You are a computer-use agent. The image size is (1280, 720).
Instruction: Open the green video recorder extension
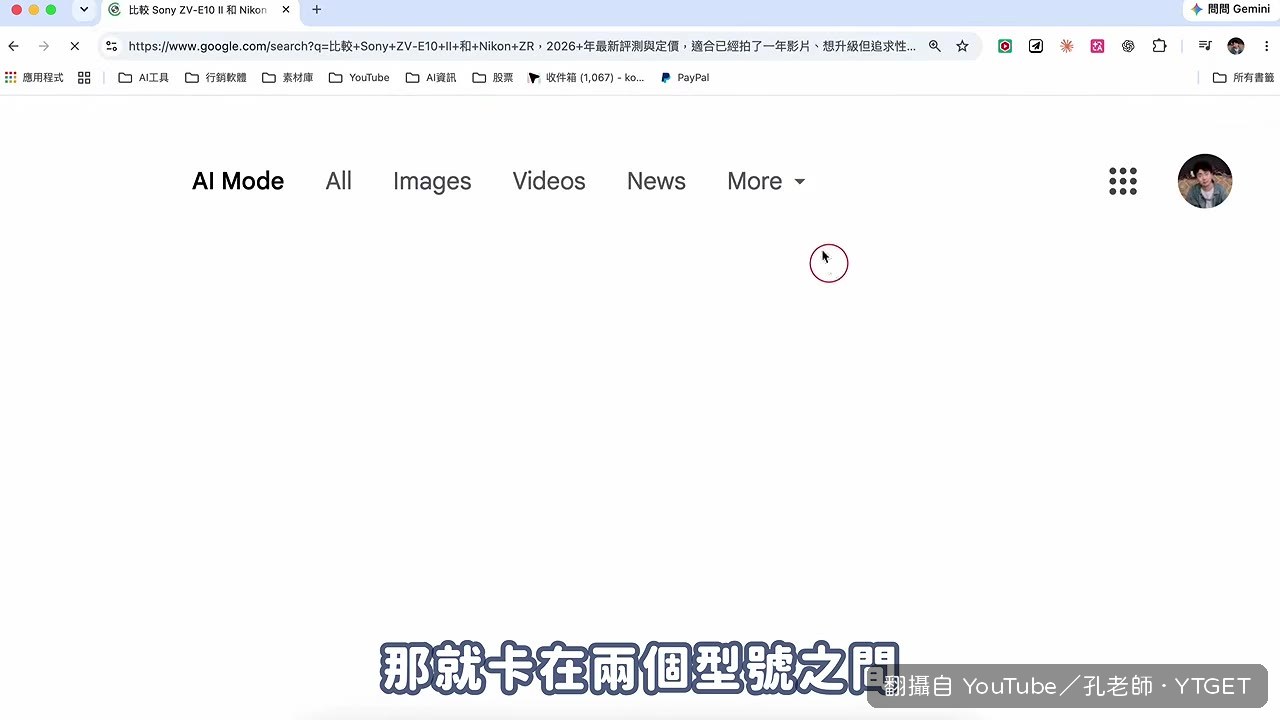click(1005, 46)
